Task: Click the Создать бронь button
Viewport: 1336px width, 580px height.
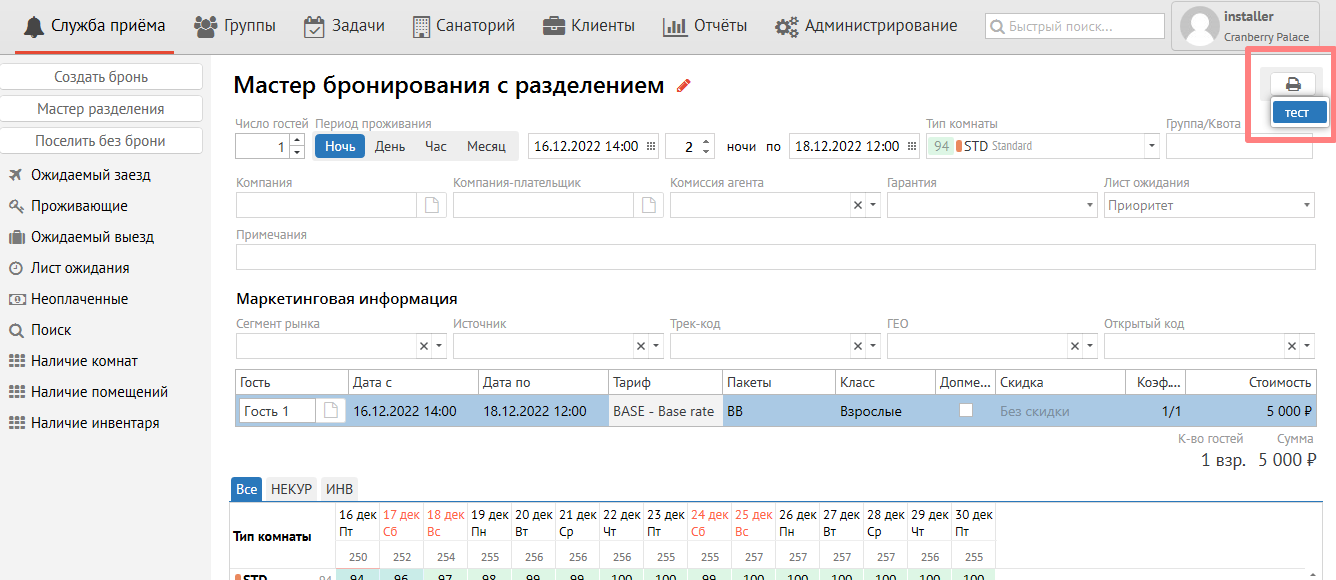Action: [x=101, y=77]
